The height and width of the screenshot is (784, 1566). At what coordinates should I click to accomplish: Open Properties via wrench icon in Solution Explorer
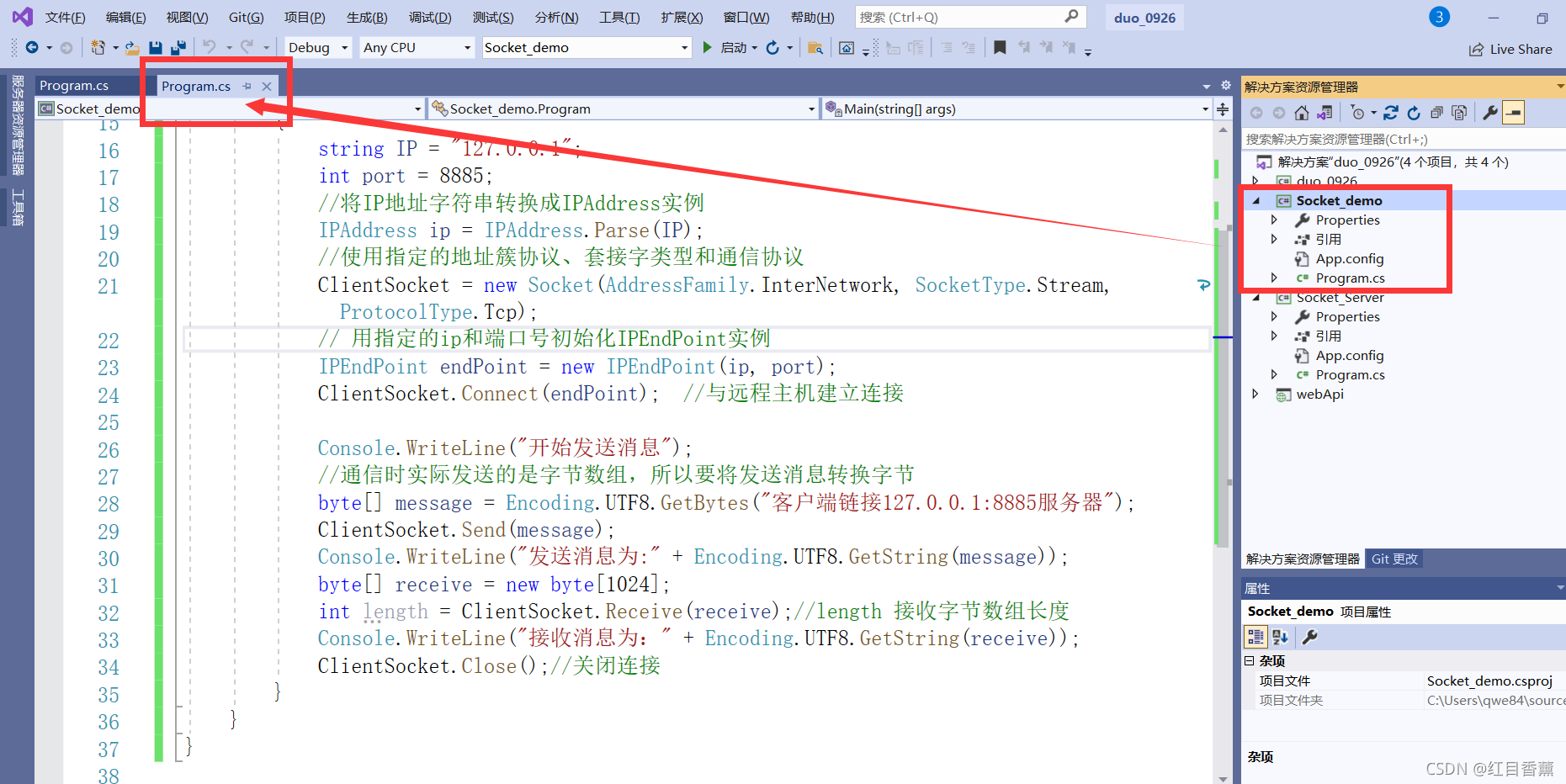(1490, 113)
